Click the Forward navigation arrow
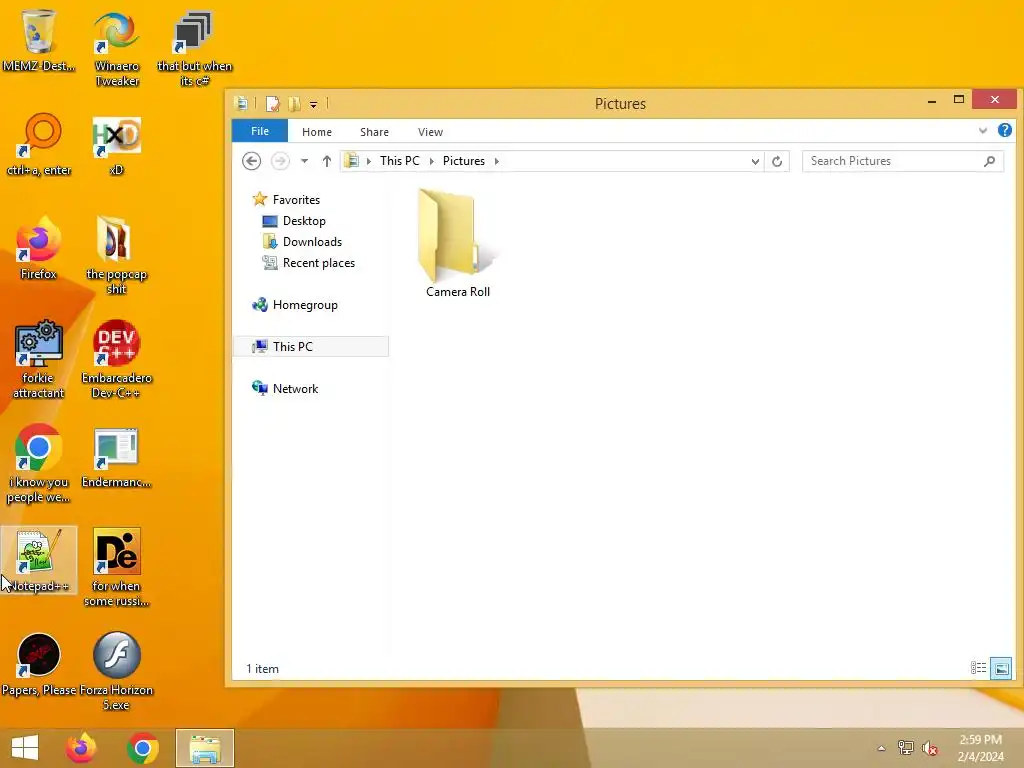 (x=280, y=161)
